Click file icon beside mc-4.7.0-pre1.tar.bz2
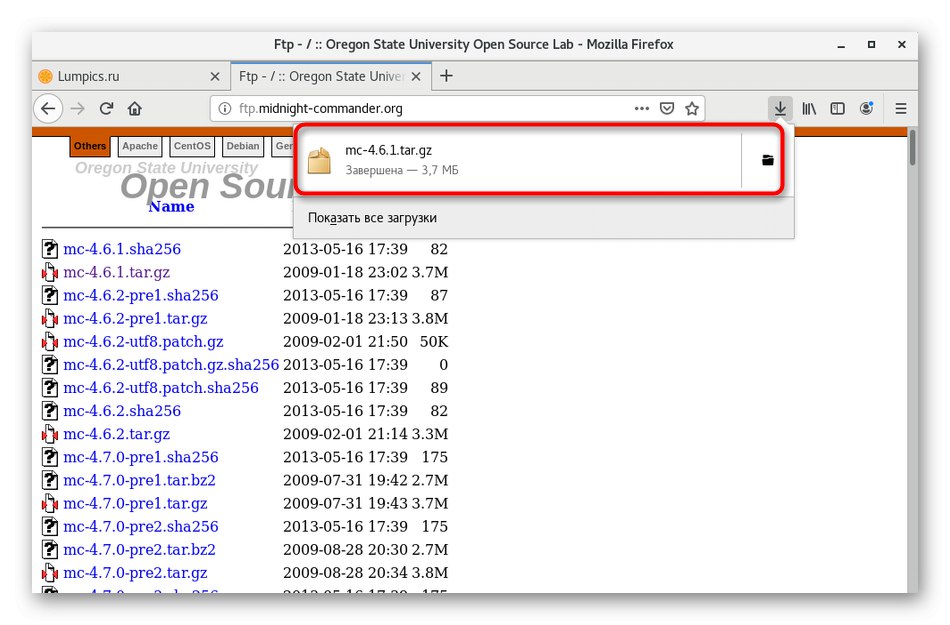This screenshot has height=625, width=950. coord(50,480)
